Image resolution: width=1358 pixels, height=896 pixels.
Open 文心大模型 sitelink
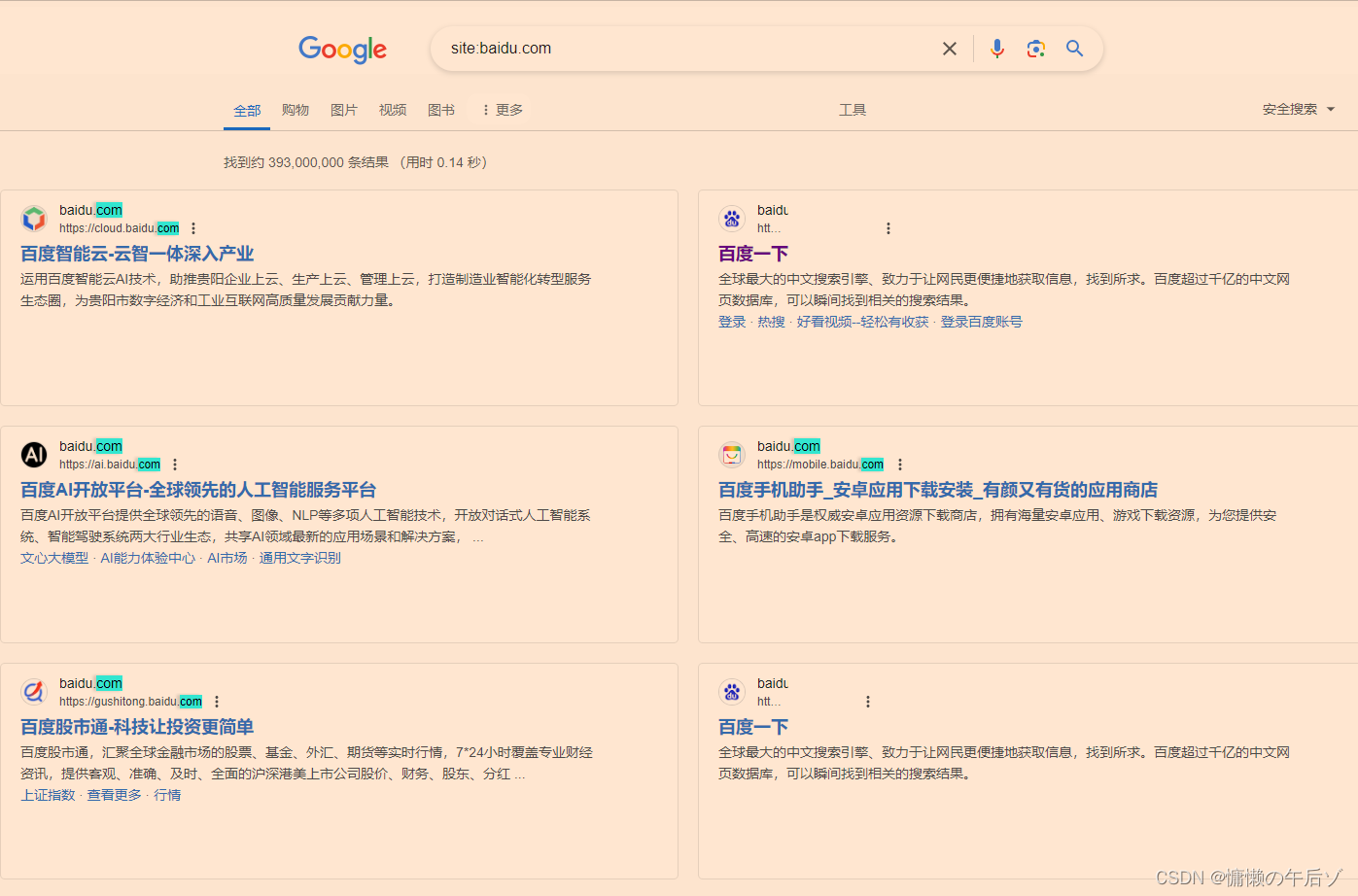[54, 558]
